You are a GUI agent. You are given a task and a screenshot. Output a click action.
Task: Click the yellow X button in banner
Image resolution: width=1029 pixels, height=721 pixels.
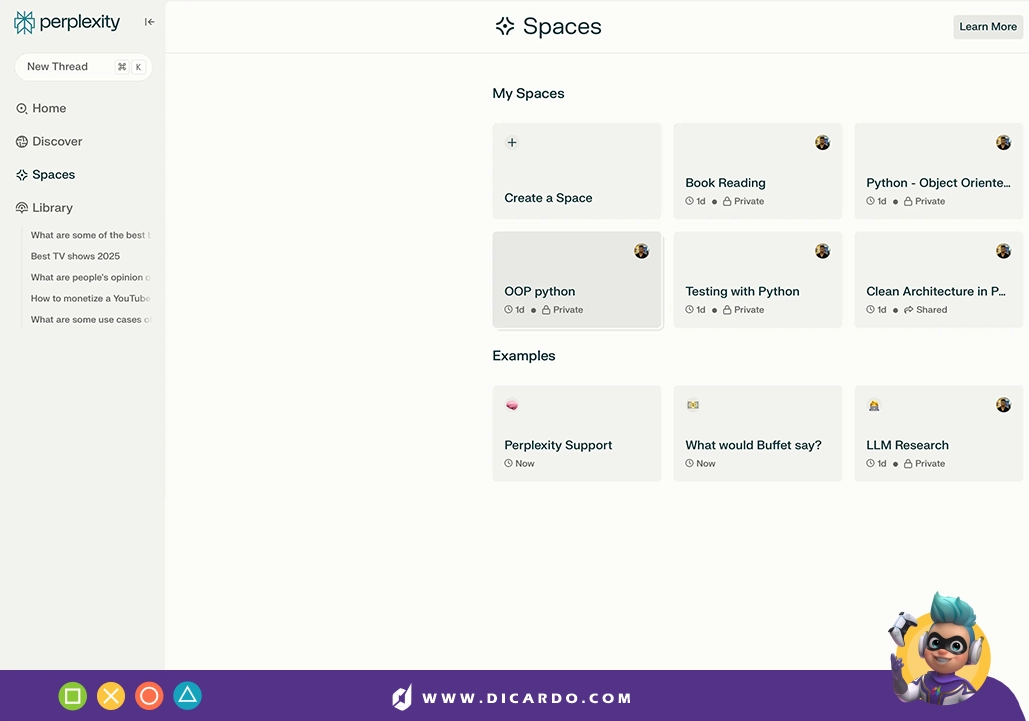pyautogui.click(x=111, y=696)
